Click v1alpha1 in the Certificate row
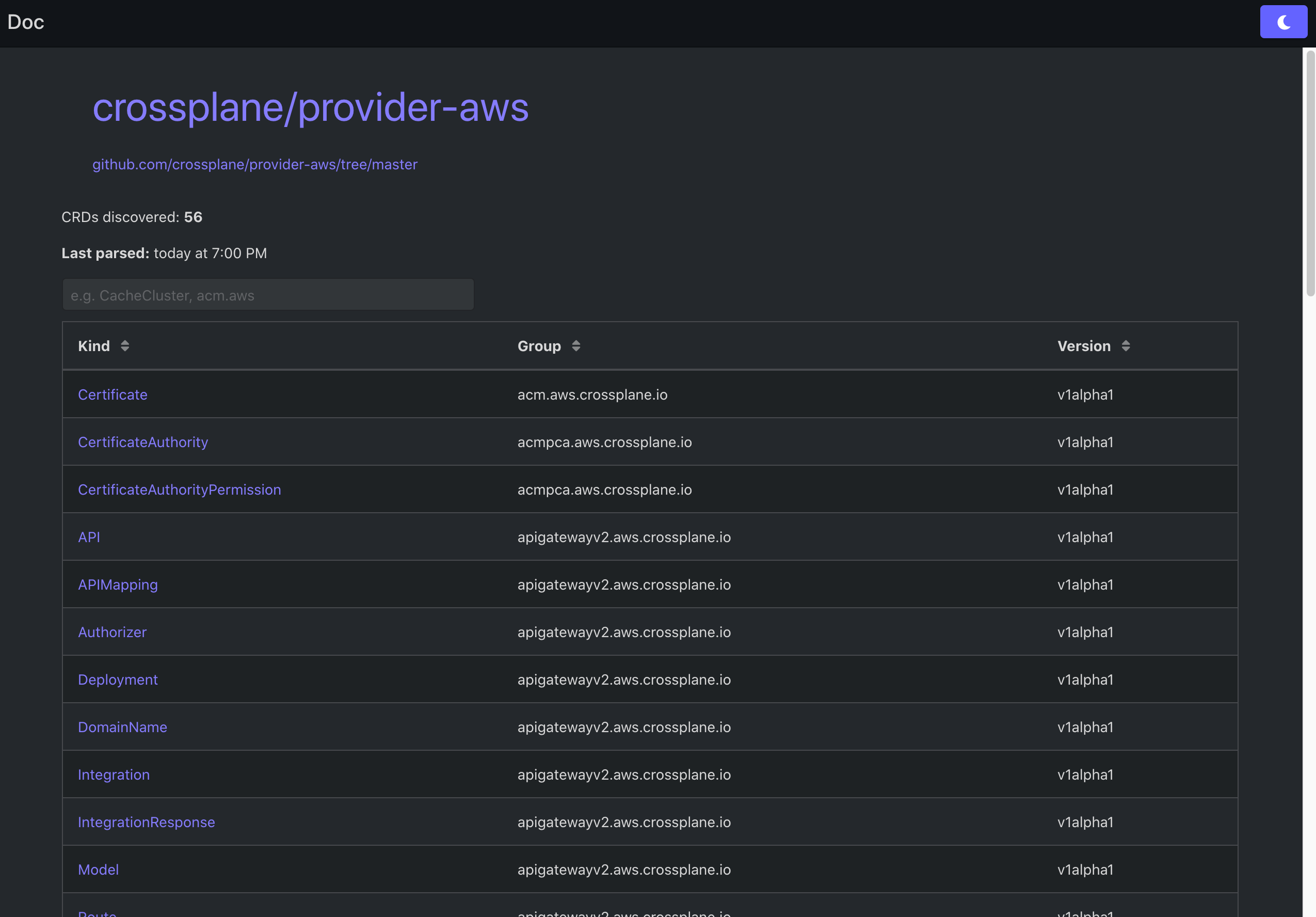Image resolution: width=1316 pixels, height=917 pixels. tap(1085, 394)
